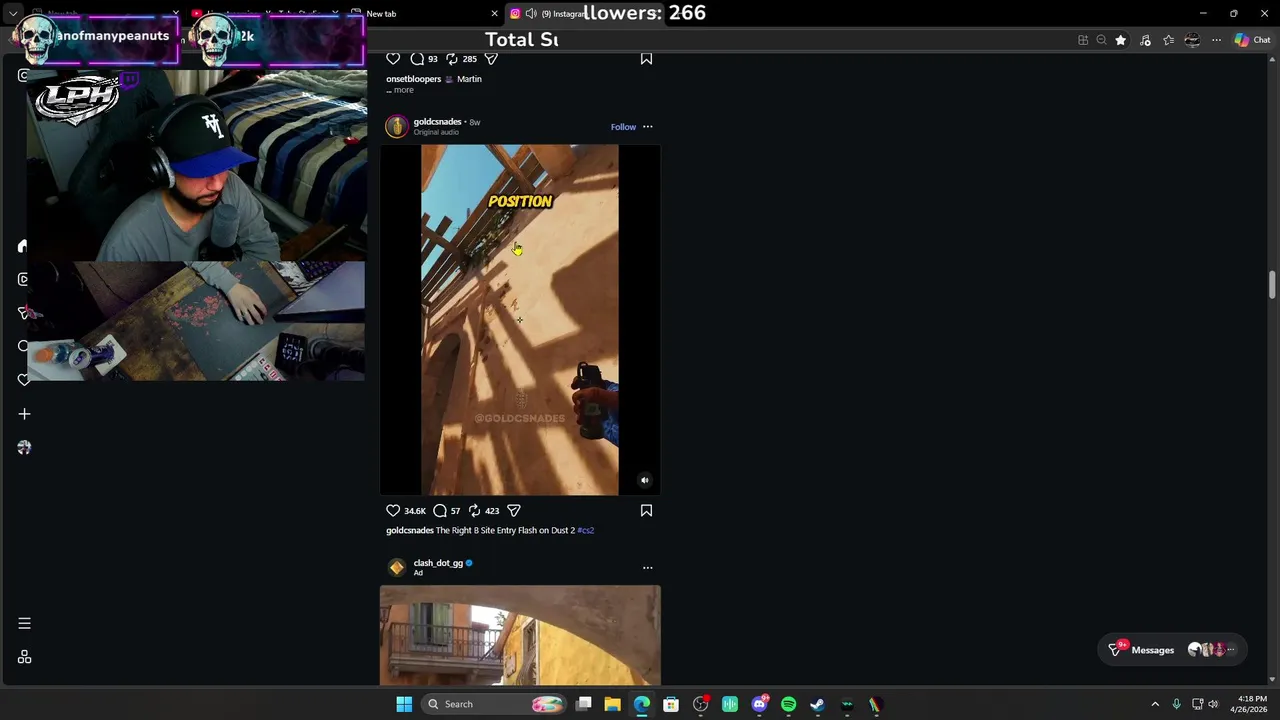
Task: Open browser music extension icon
Action: 1145,40
